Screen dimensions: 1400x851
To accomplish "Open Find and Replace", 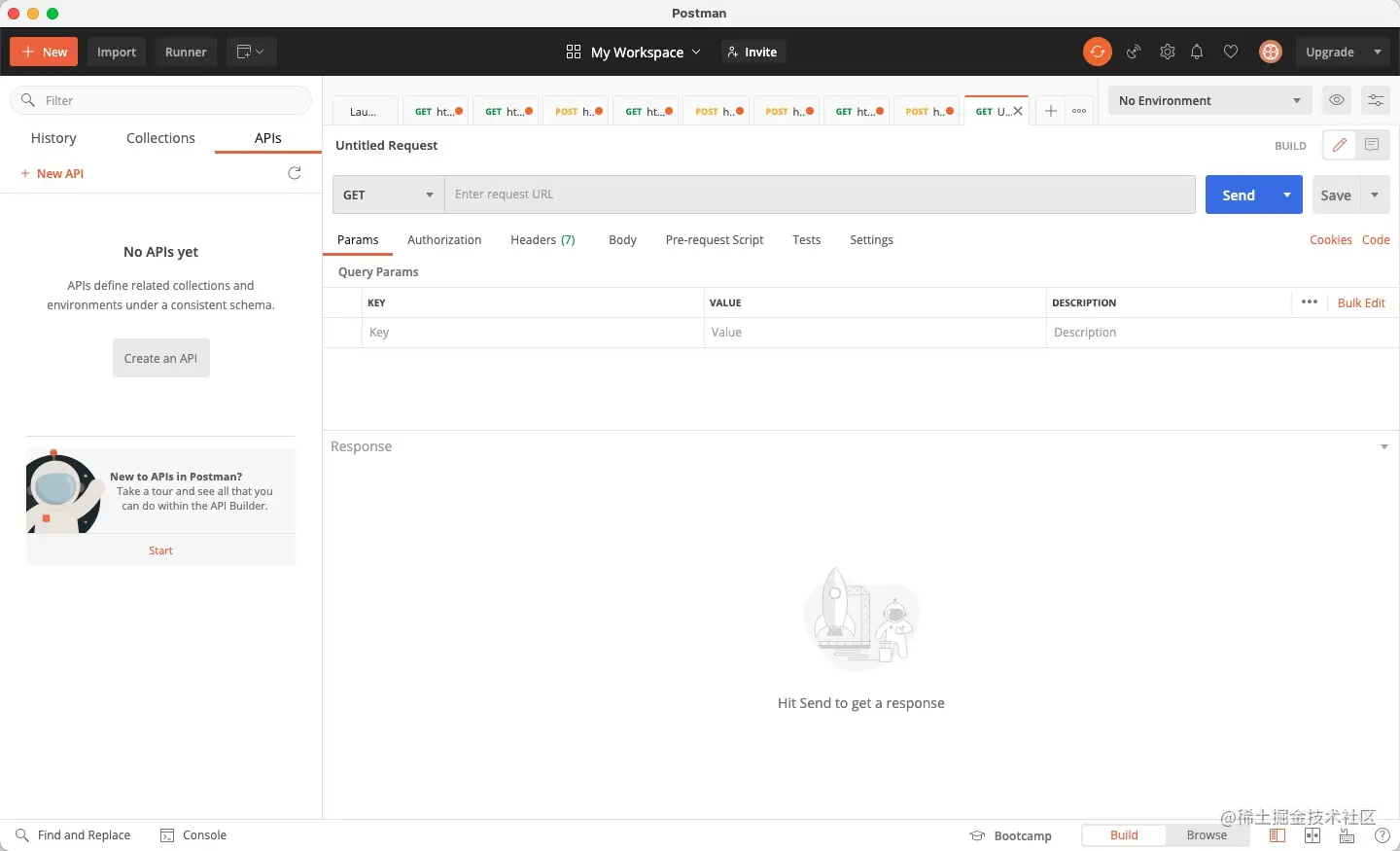I will pos(73,835).
